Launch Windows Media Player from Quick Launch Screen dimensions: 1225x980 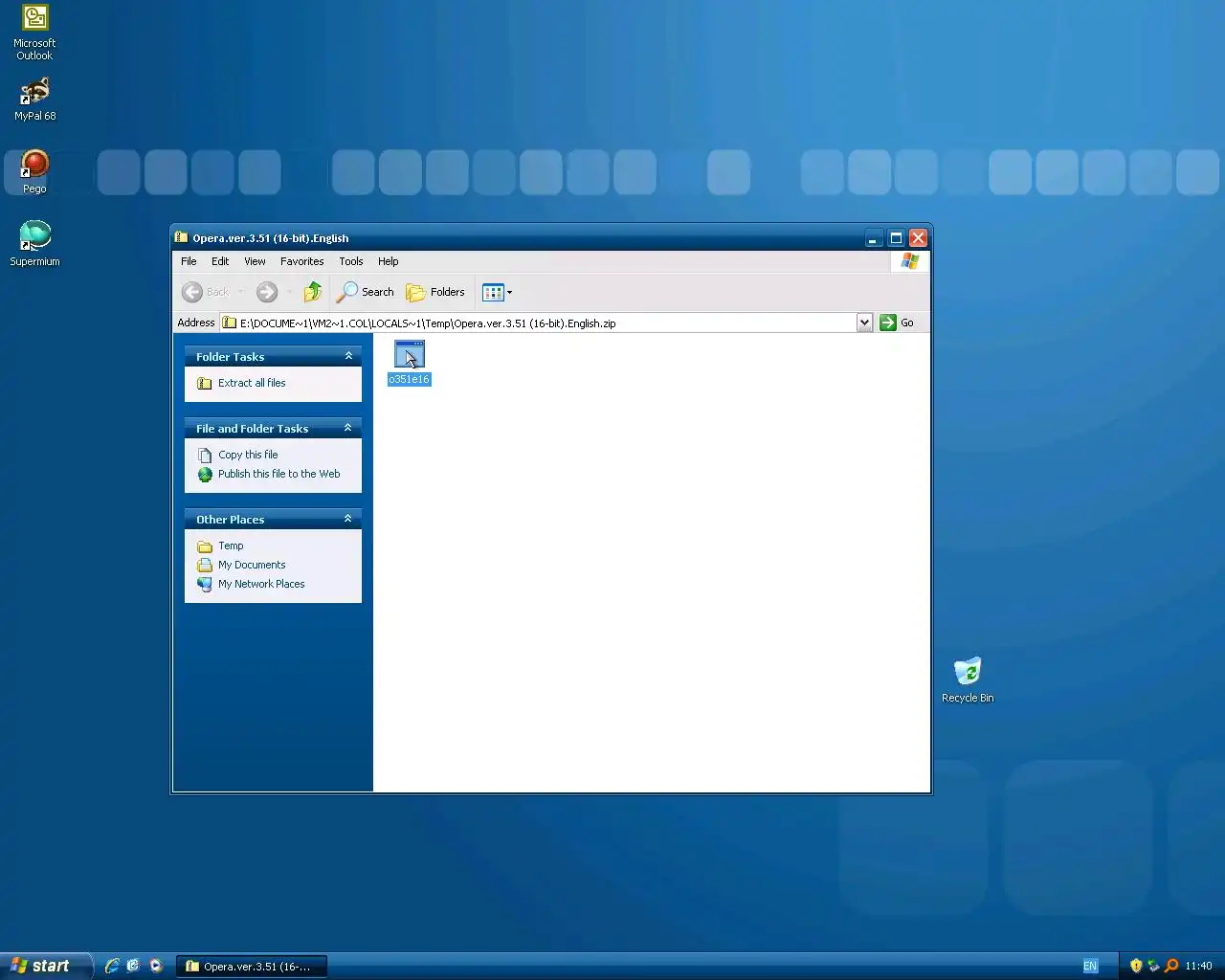pyautogui.click(x=155, y=966)
